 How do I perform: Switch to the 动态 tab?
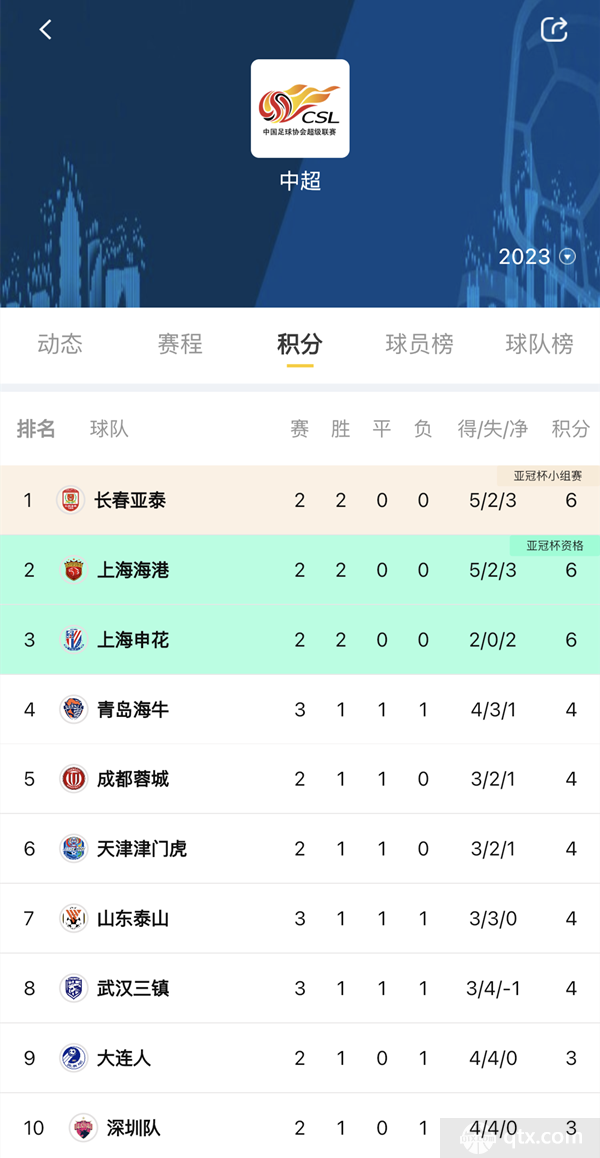[x=60, y=344]
